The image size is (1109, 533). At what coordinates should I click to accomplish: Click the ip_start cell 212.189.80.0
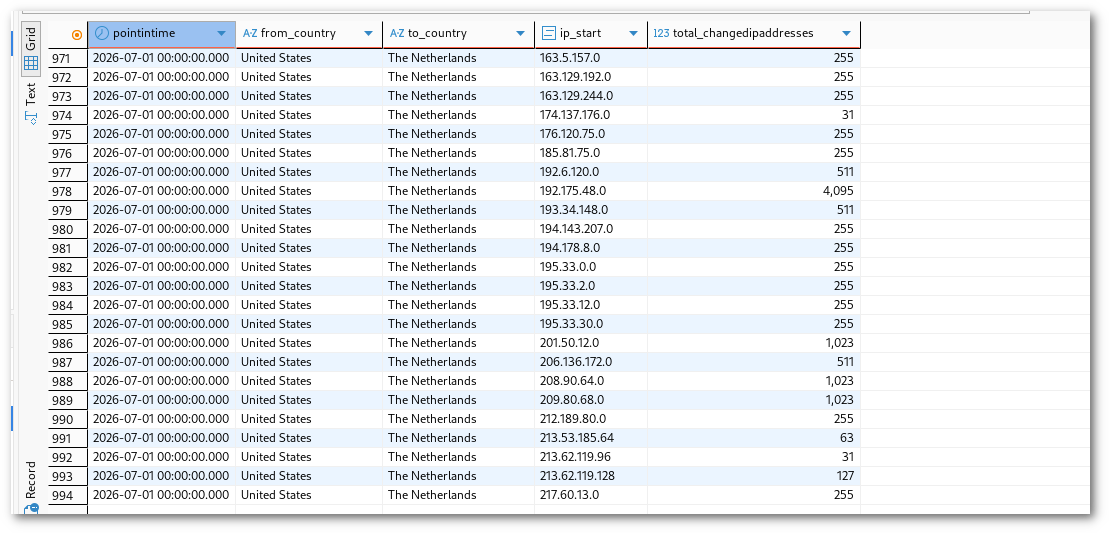tap(591, 419)
